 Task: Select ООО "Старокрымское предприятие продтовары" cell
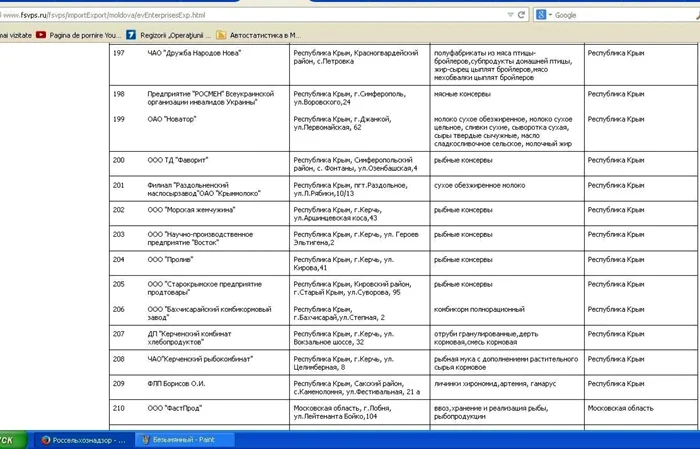click(x=204, y=288)
